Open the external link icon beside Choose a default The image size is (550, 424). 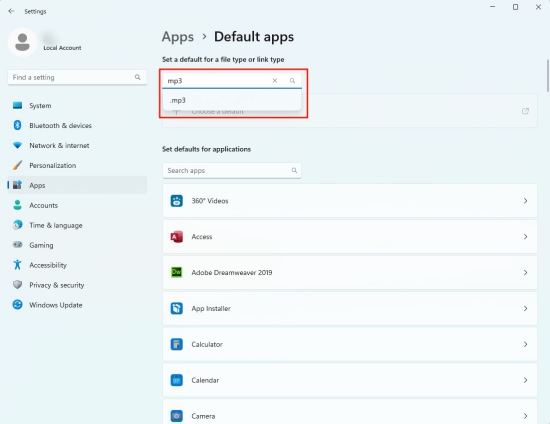click(525, 111)
